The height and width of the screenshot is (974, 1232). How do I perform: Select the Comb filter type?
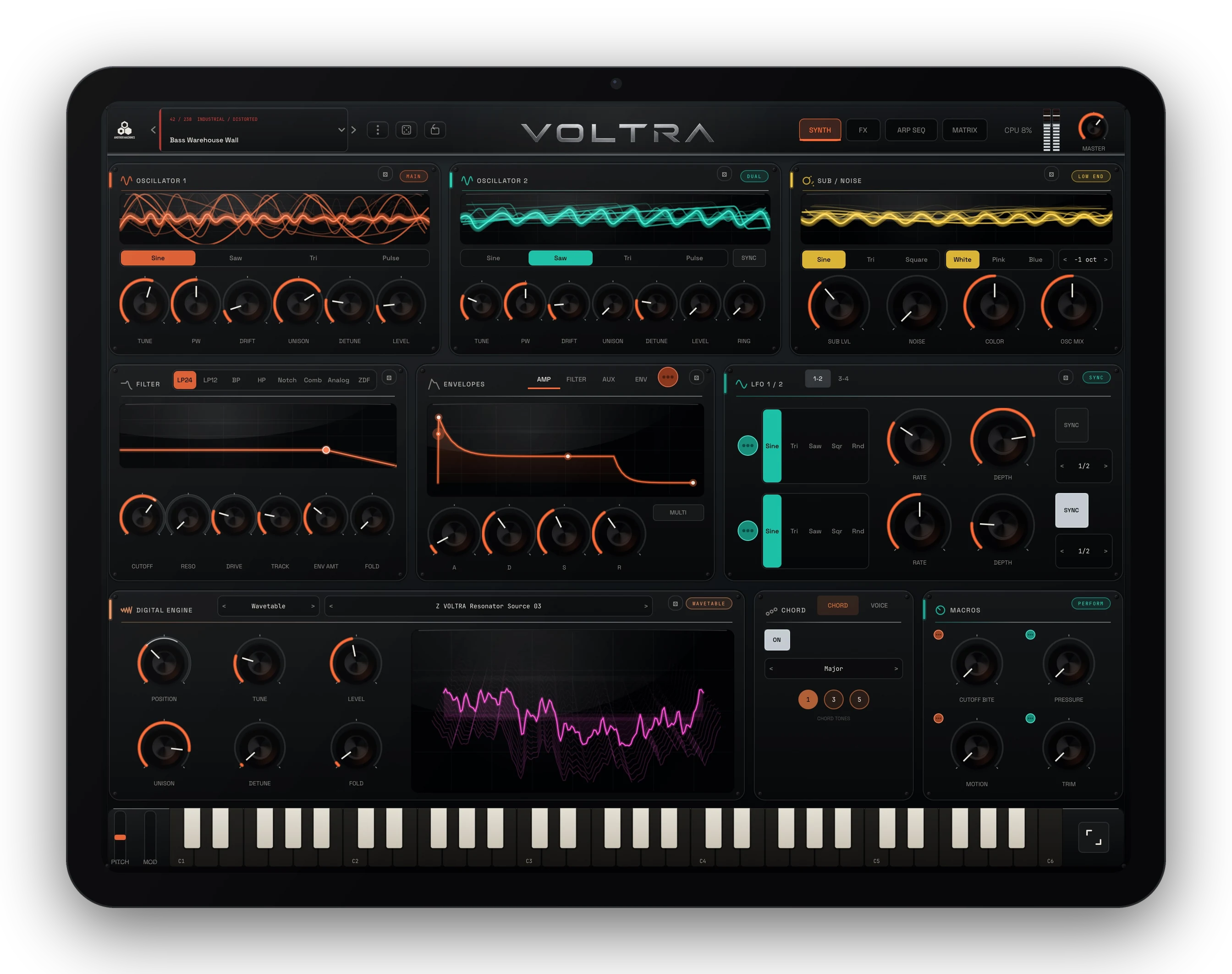[313, 380]
